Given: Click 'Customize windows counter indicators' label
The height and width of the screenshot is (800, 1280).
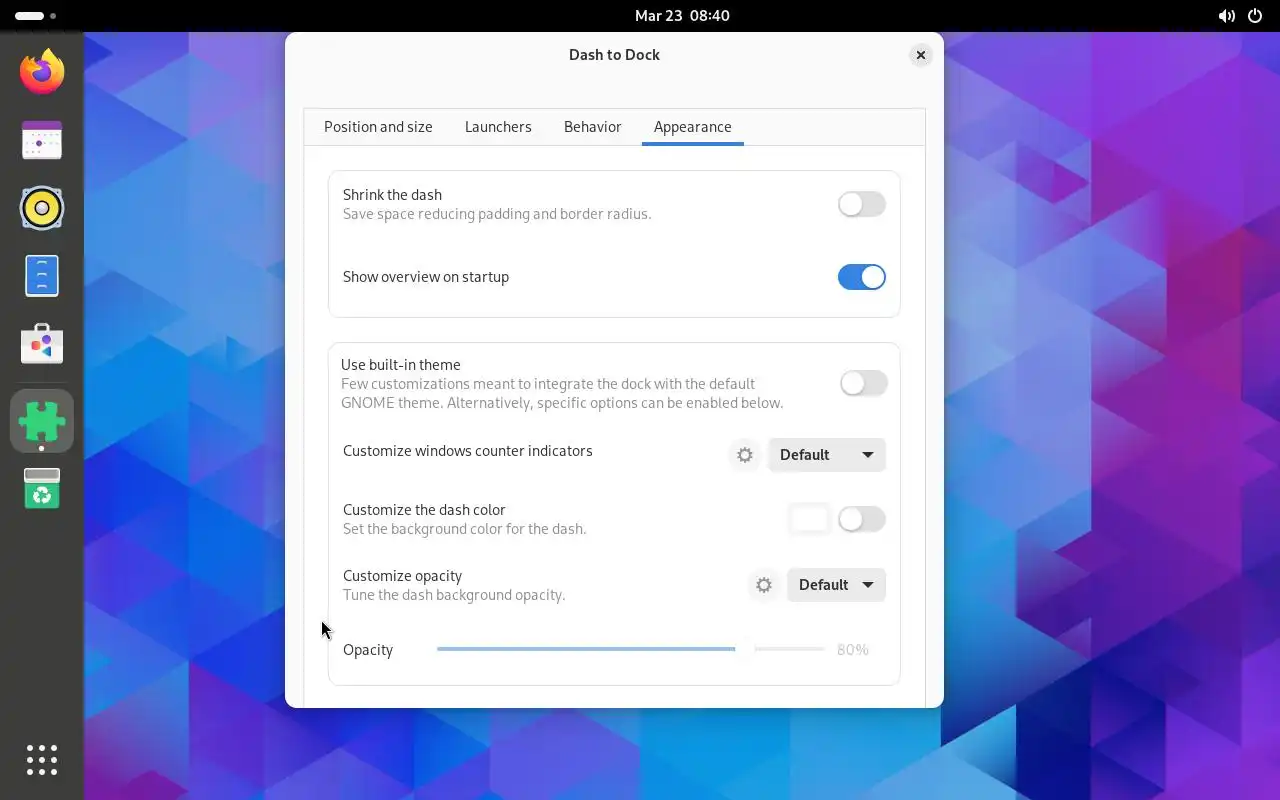Looking at the screenshot, I should pyautogui.click(x=468, y=451).
